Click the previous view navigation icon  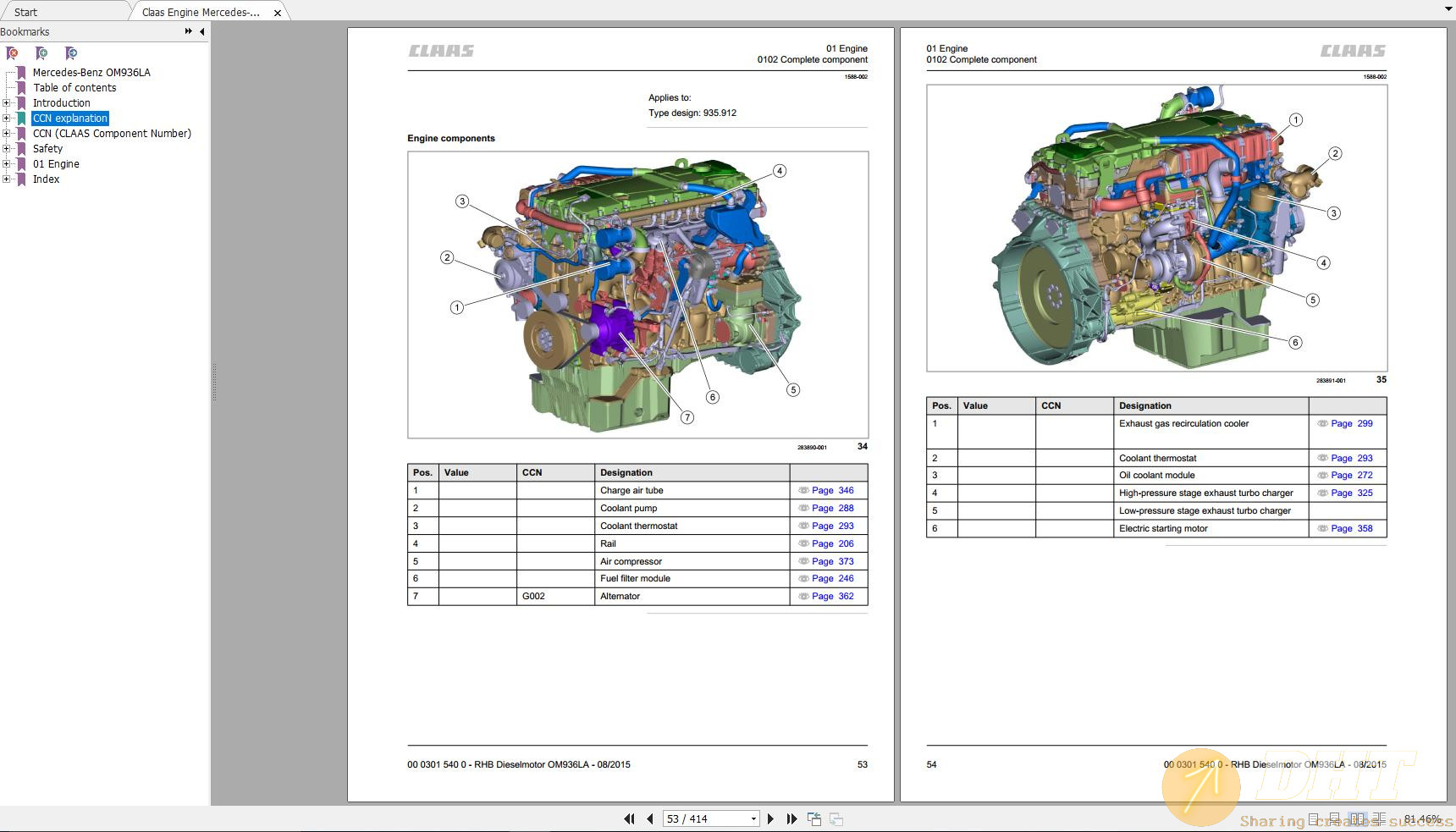pos(814,818)
